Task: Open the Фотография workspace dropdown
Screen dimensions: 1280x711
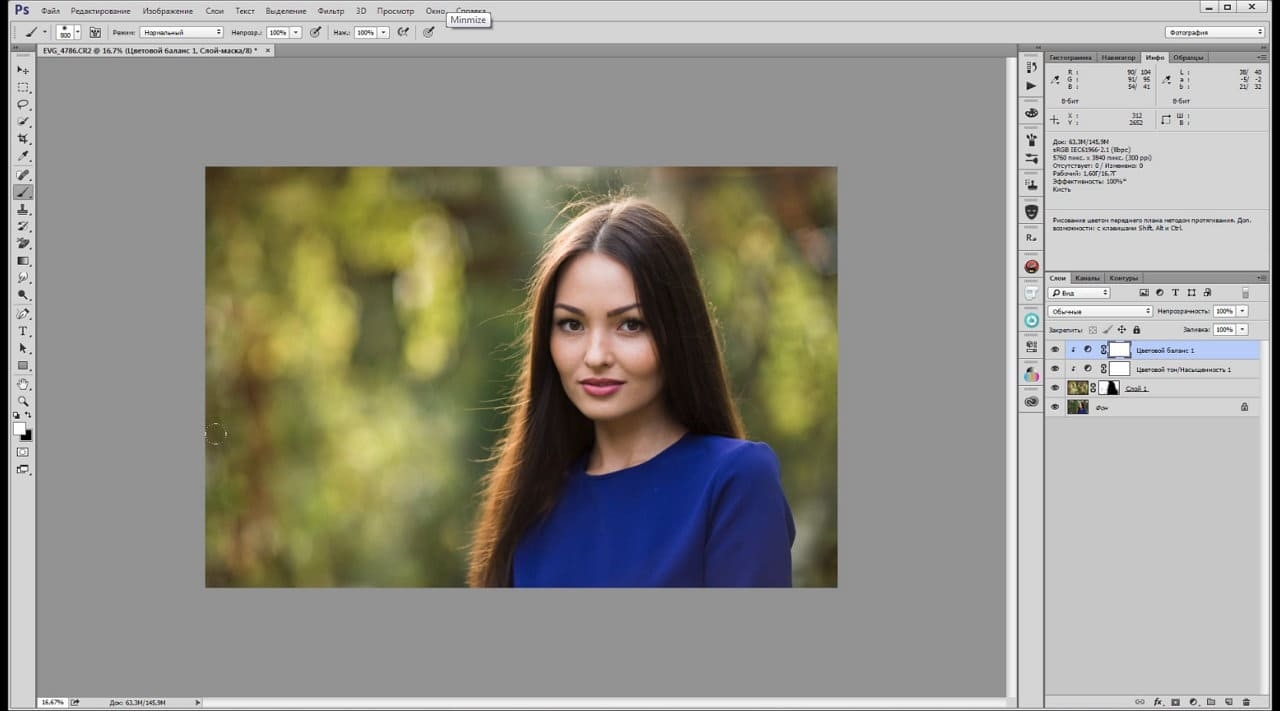Action: click(x=1215, y=32)
